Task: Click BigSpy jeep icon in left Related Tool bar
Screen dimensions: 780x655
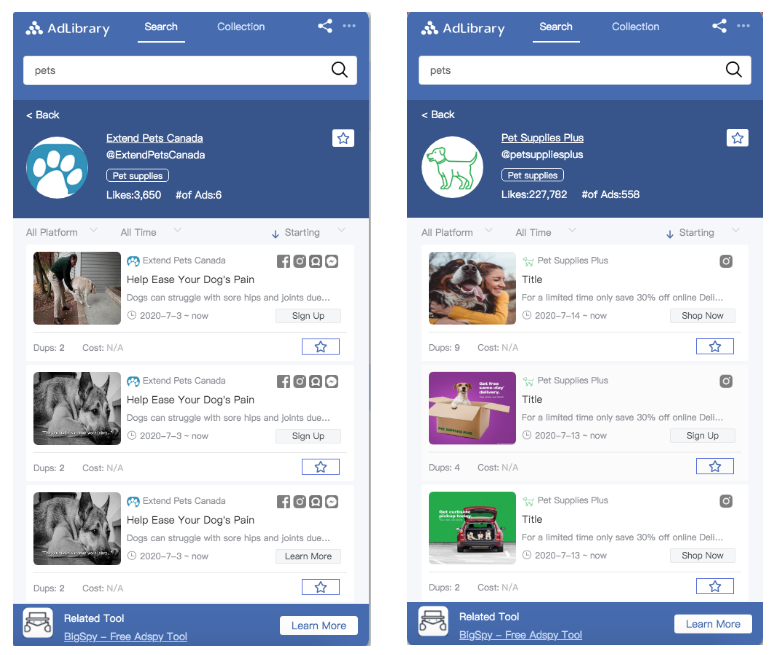Action: [x=38, y=623]
